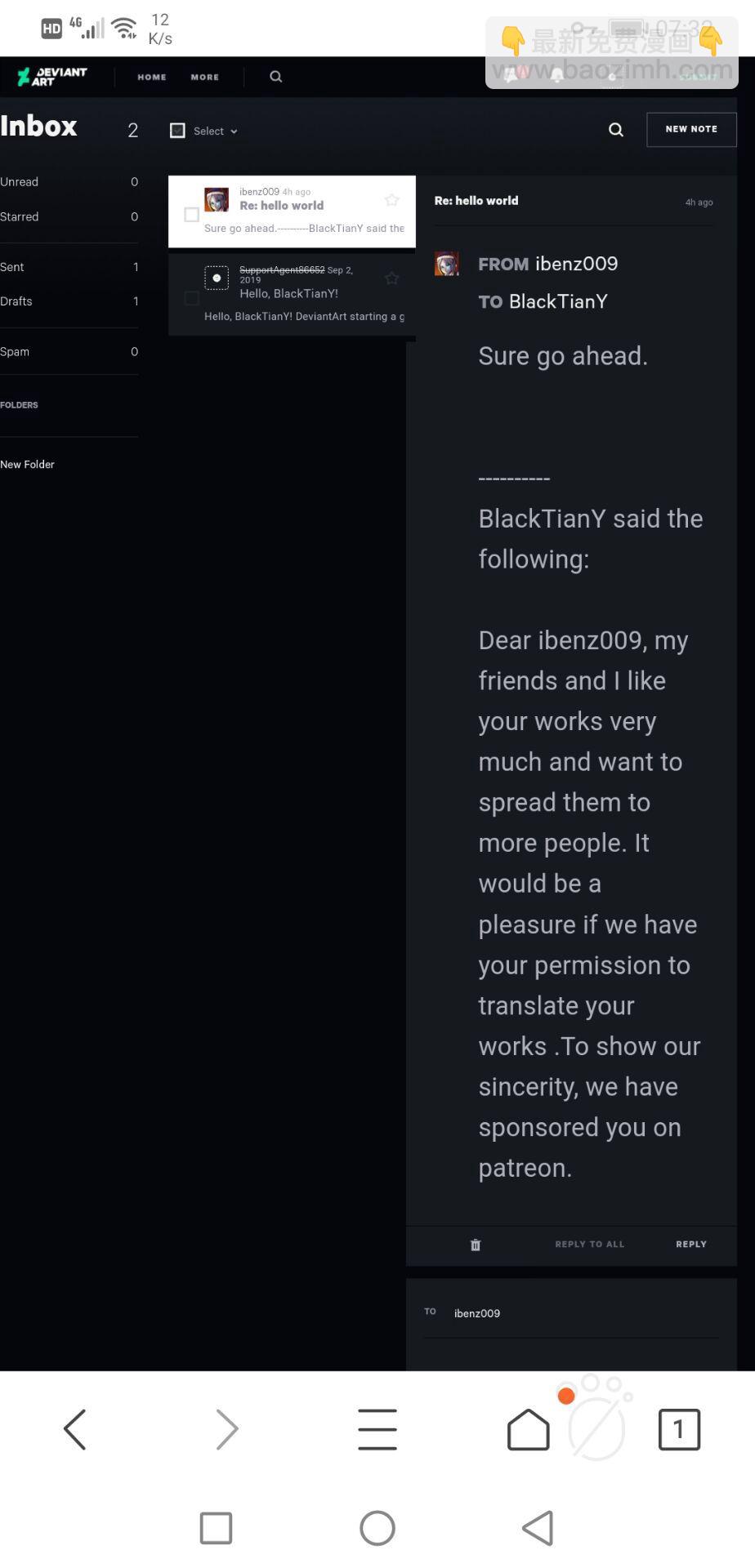Open the MORE navigation menu

pyautogui.click(x=205, y=77)
